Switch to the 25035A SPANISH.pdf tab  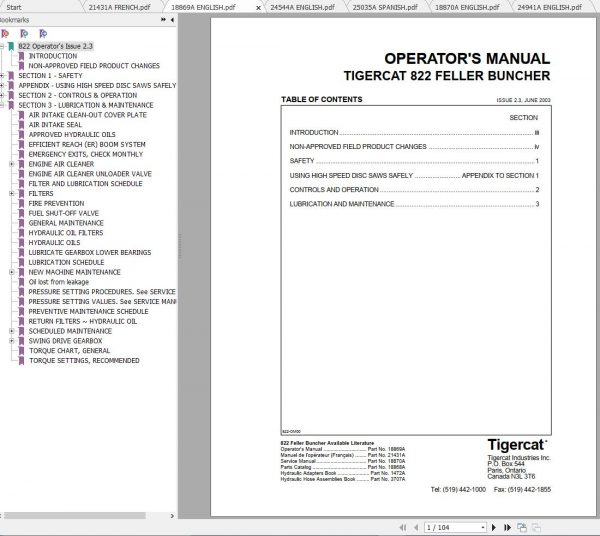point(385,7)
